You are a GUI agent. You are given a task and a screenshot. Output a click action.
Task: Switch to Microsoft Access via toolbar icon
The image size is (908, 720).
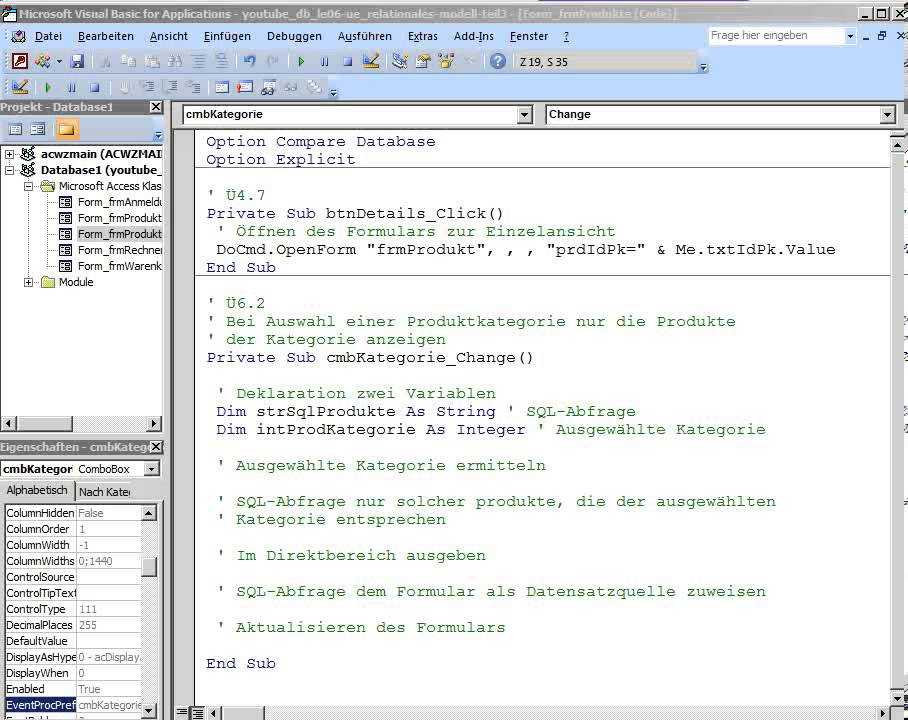[20, 61]
